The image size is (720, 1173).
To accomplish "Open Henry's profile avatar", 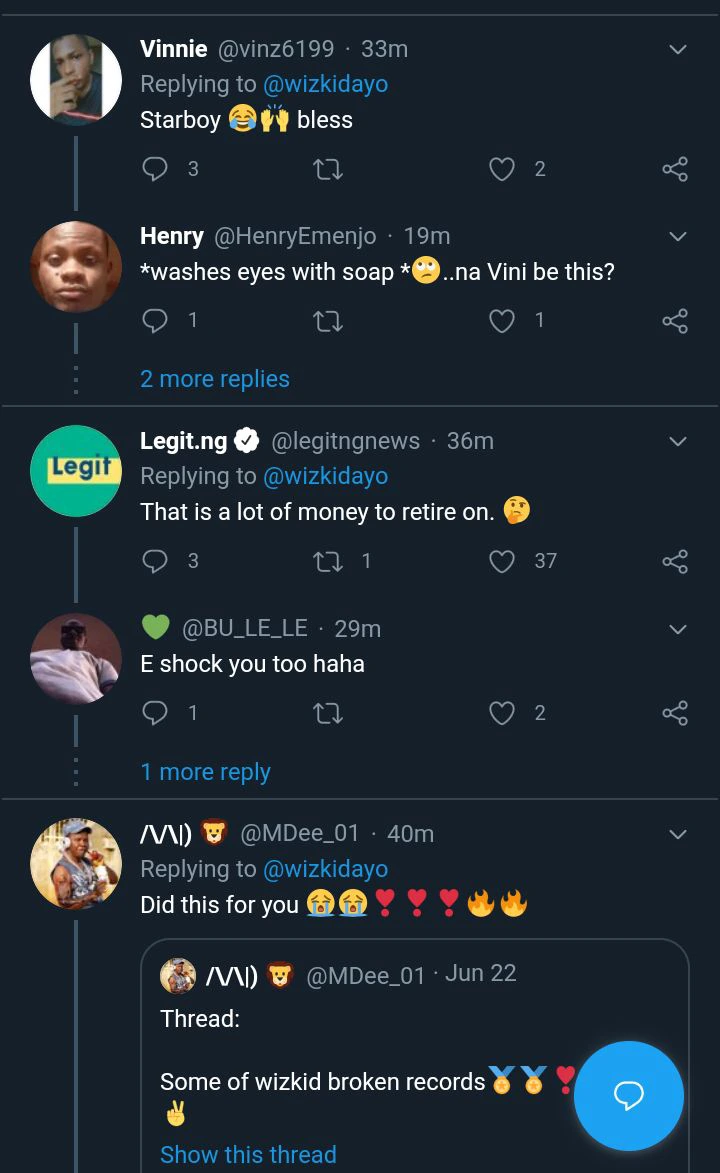I will pyautogui.click(x=76, y=266).
